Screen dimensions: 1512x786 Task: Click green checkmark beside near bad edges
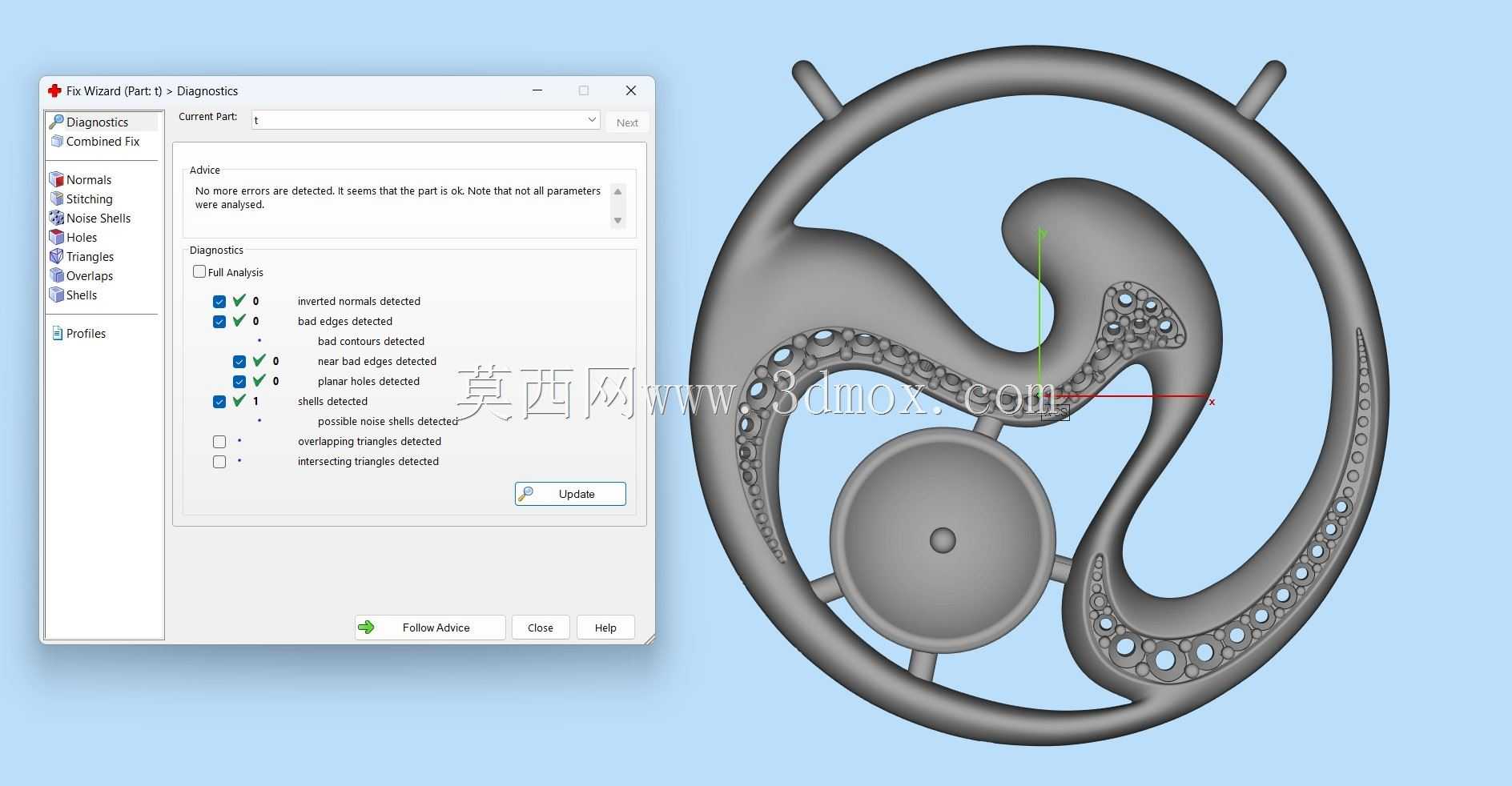point(259,360)
